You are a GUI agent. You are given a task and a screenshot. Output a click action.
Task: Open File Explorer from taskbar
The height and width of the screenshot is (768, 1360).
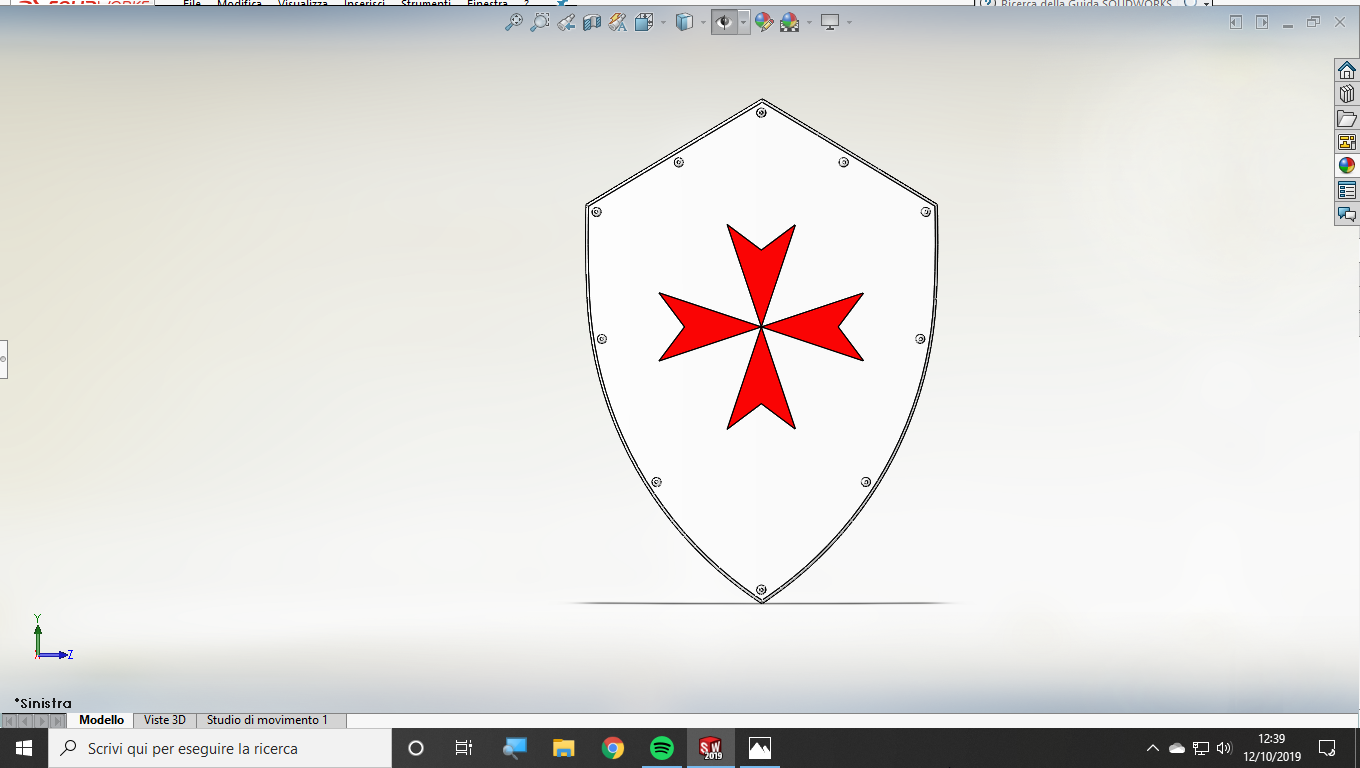(564, 748)
